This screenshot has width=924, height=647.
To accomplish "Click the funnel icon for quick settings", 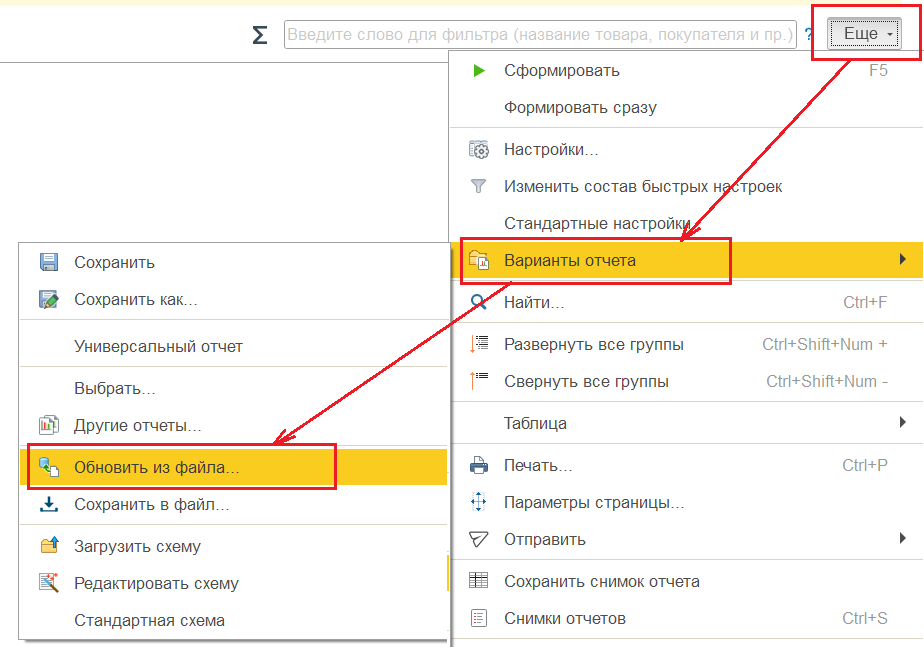I will click(479, 187).
